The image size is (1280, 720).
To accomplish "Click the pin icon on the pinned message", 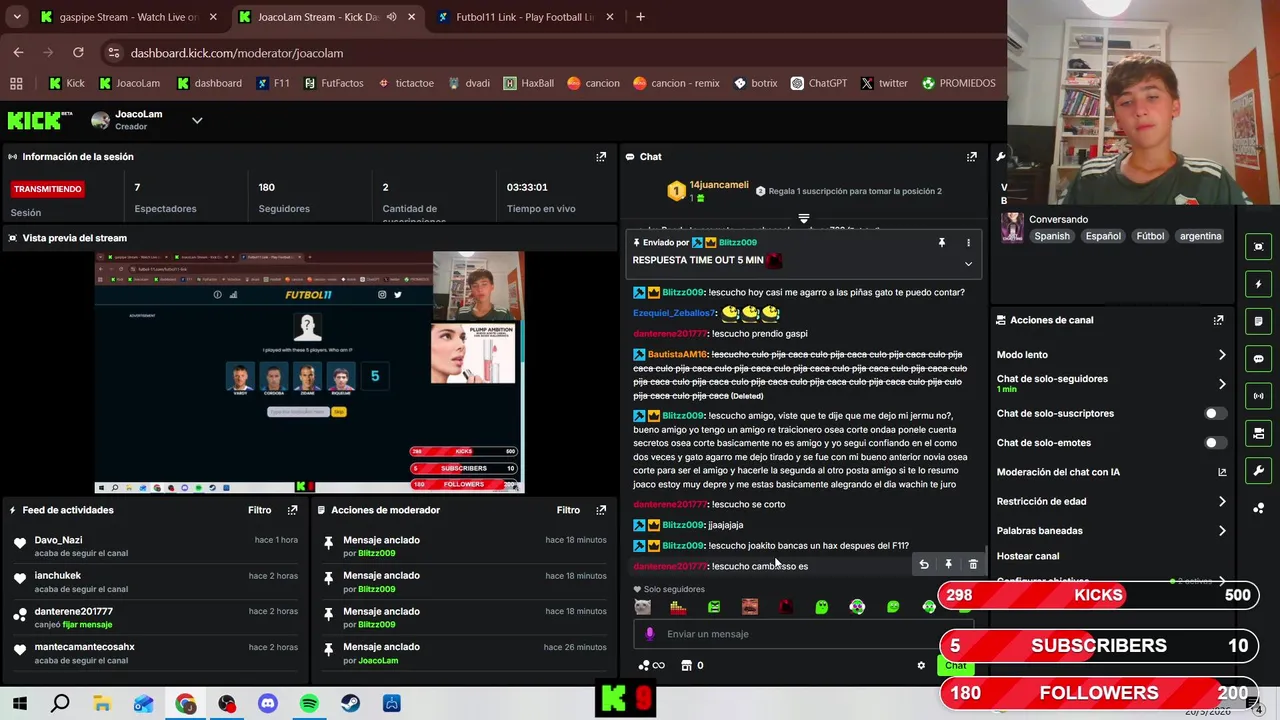I will click(x=941, y=243).
